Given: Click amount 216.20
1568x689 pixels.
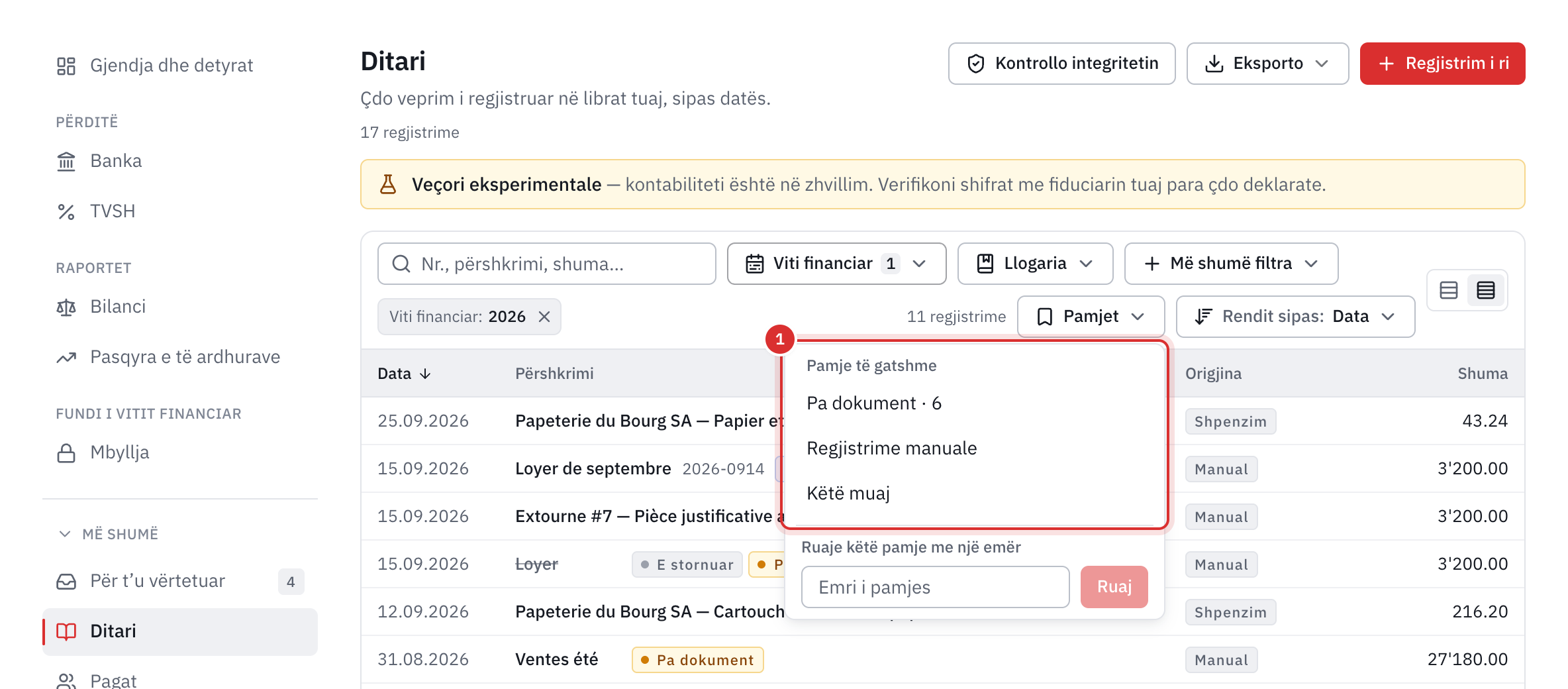Looking at the screenshot, I should [1480, 612].
